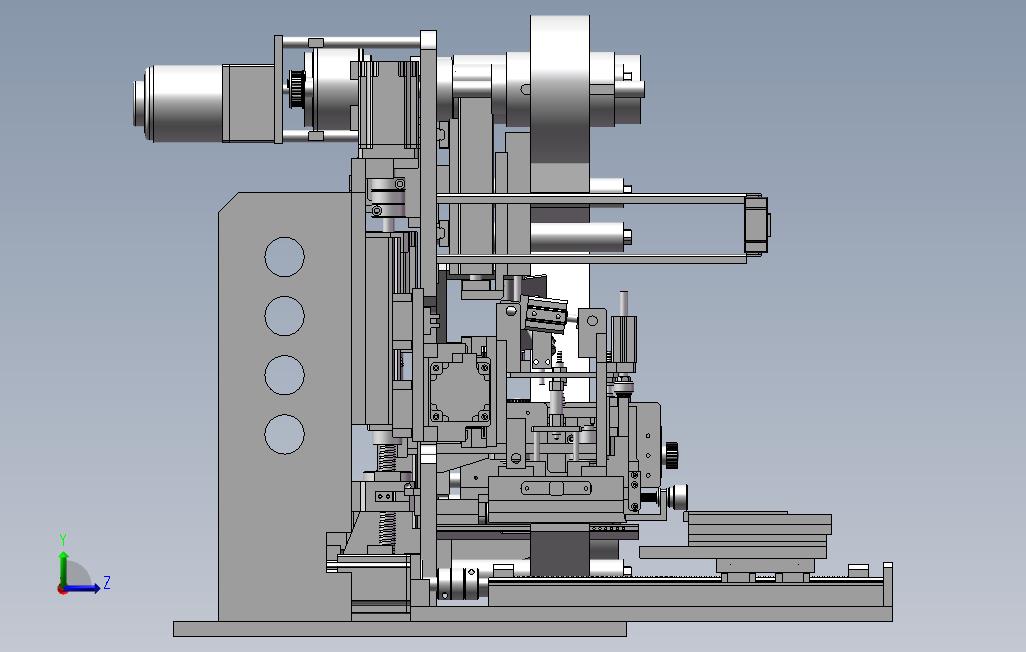Click the blue Z axis of the orientation triad
The height and width of the screenshot is (652, 1026).
point(82,588)
